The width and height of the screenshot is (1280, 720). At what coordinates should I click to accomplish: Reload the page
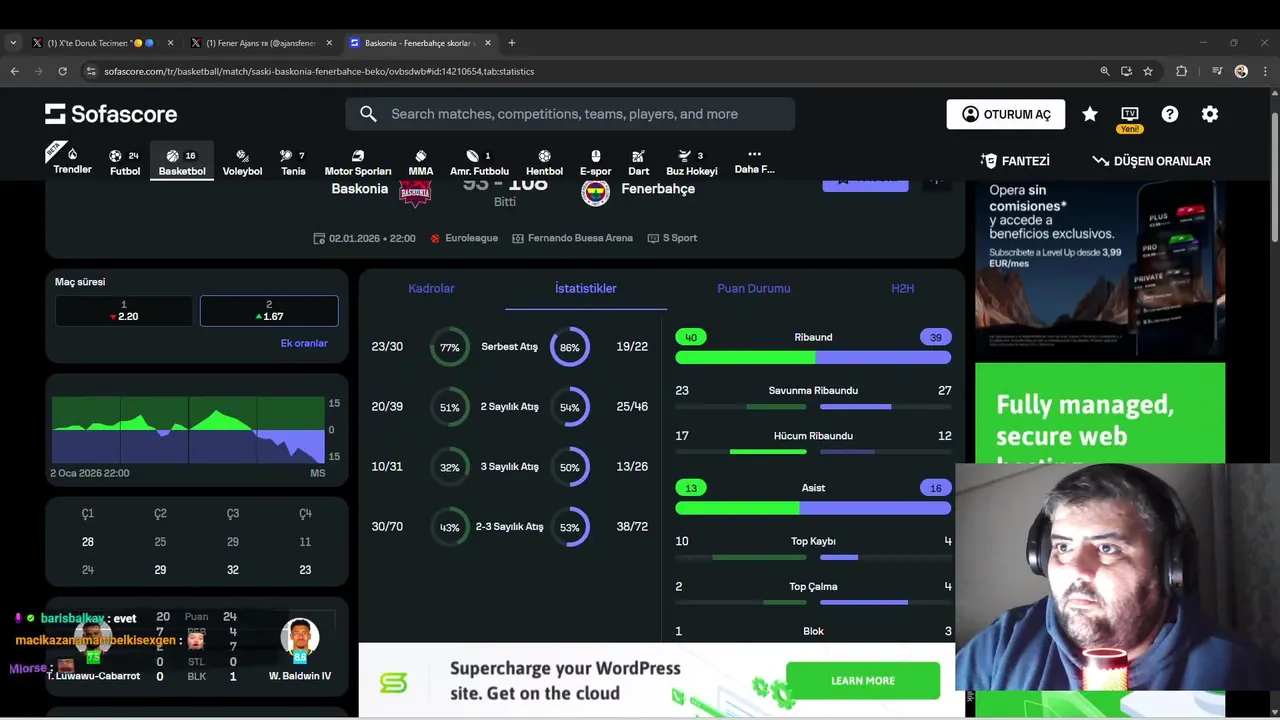click(62, 71)
